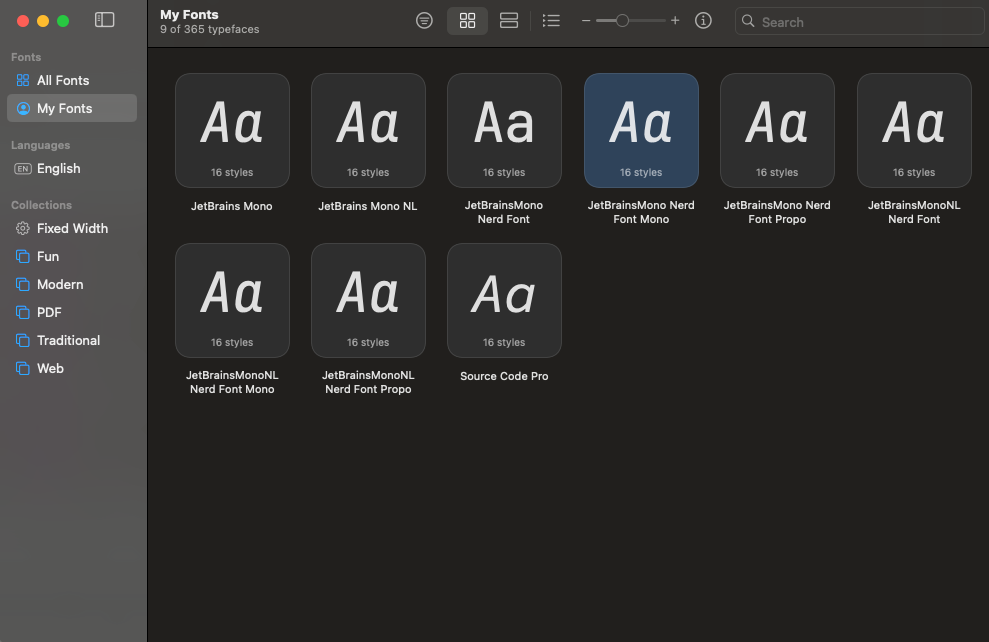
Task: Select the All Fonts smart collection
Action: [60, 80]
